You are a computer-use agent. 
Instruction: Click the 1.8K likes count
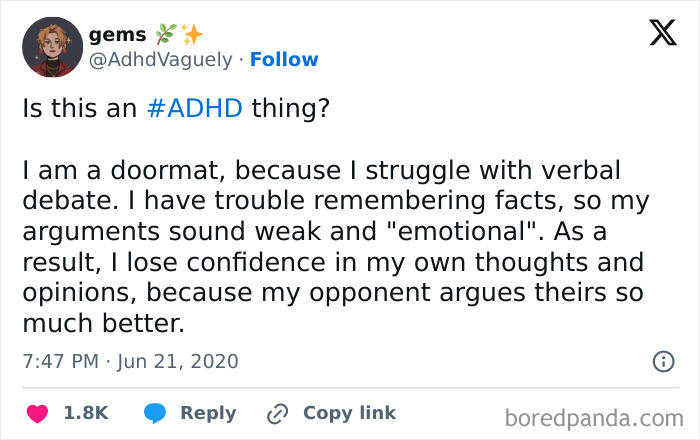point(86,413)
